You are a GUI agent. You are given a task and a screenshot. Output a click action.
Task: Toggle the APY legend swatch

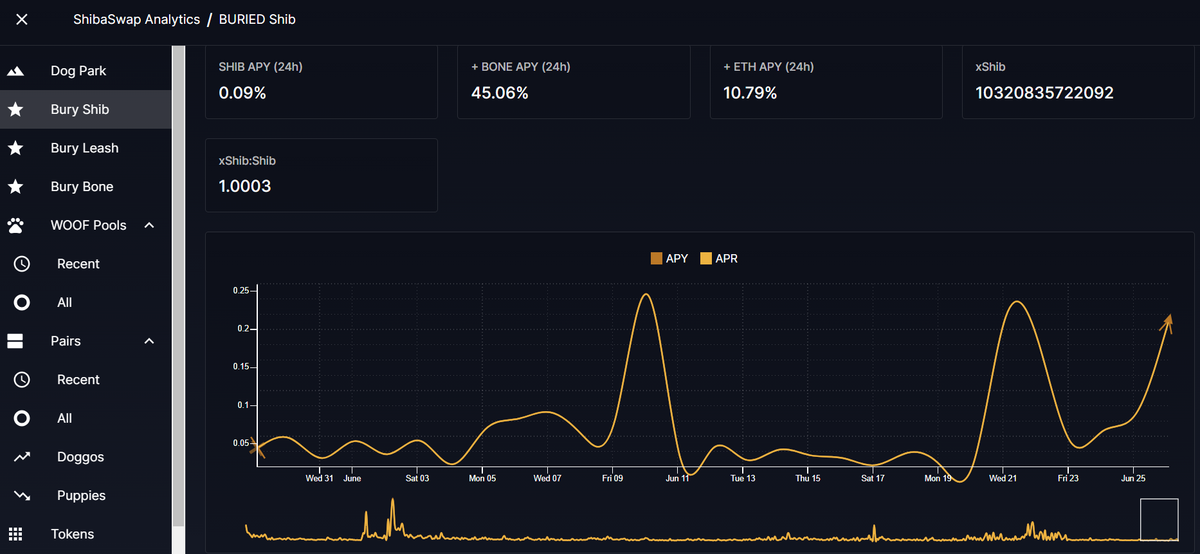click(657, 259)
